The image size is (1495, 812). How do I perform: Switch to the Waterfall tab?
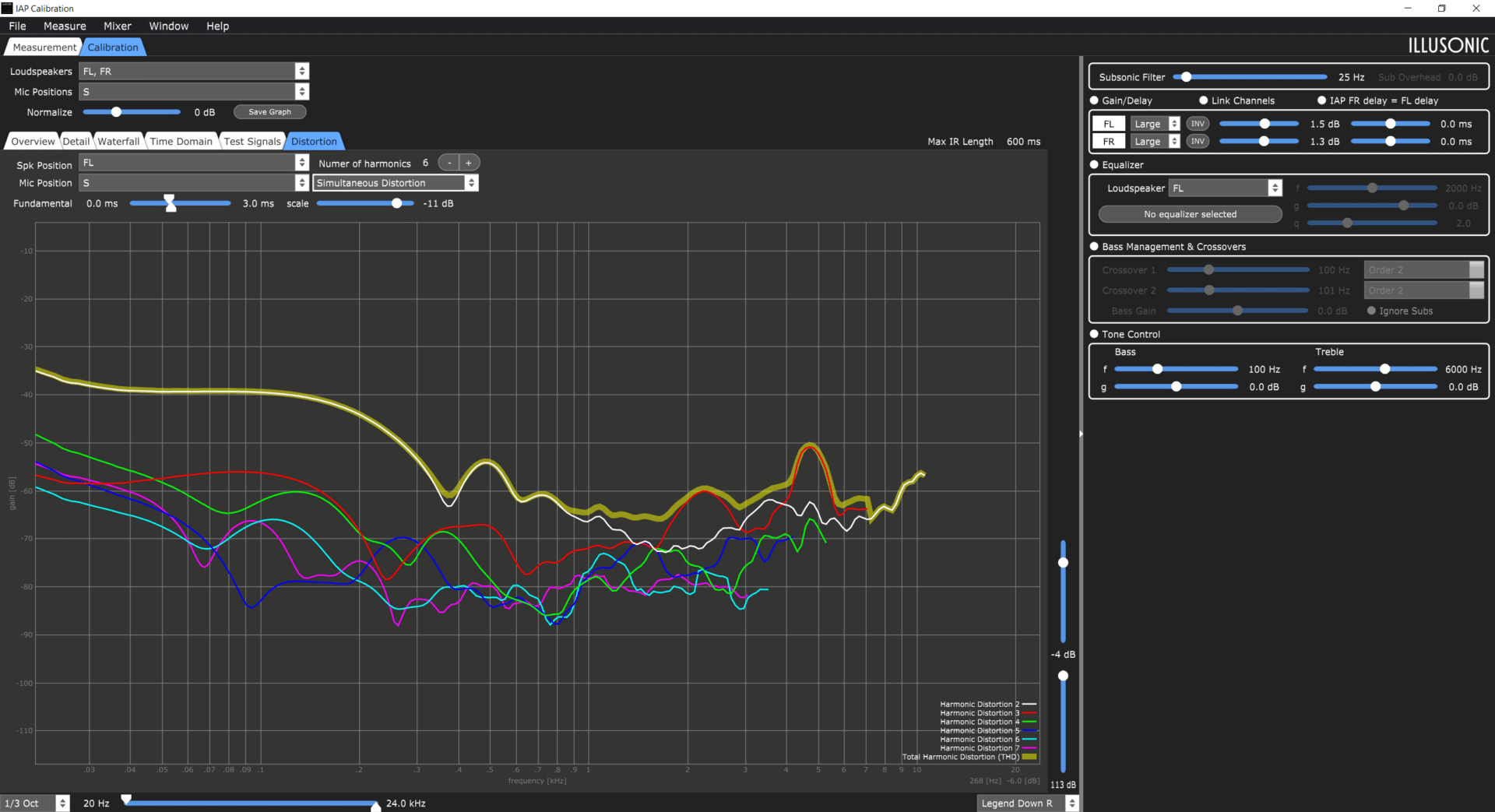click(118, 141)
